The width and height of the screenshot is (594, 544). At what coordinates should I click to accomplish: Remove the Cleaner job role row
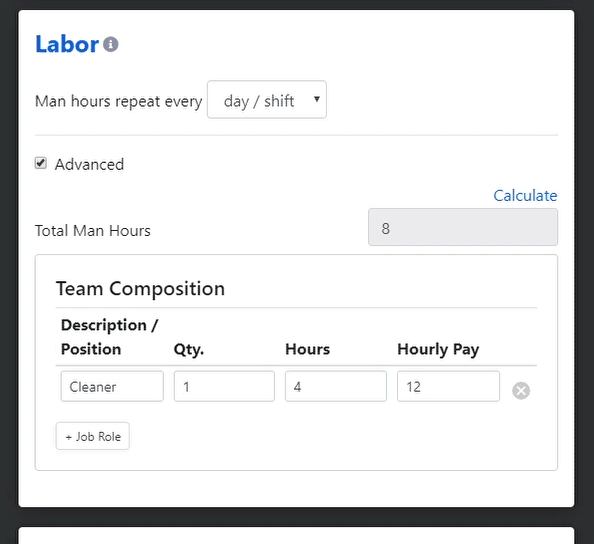[x=521, y=391]
